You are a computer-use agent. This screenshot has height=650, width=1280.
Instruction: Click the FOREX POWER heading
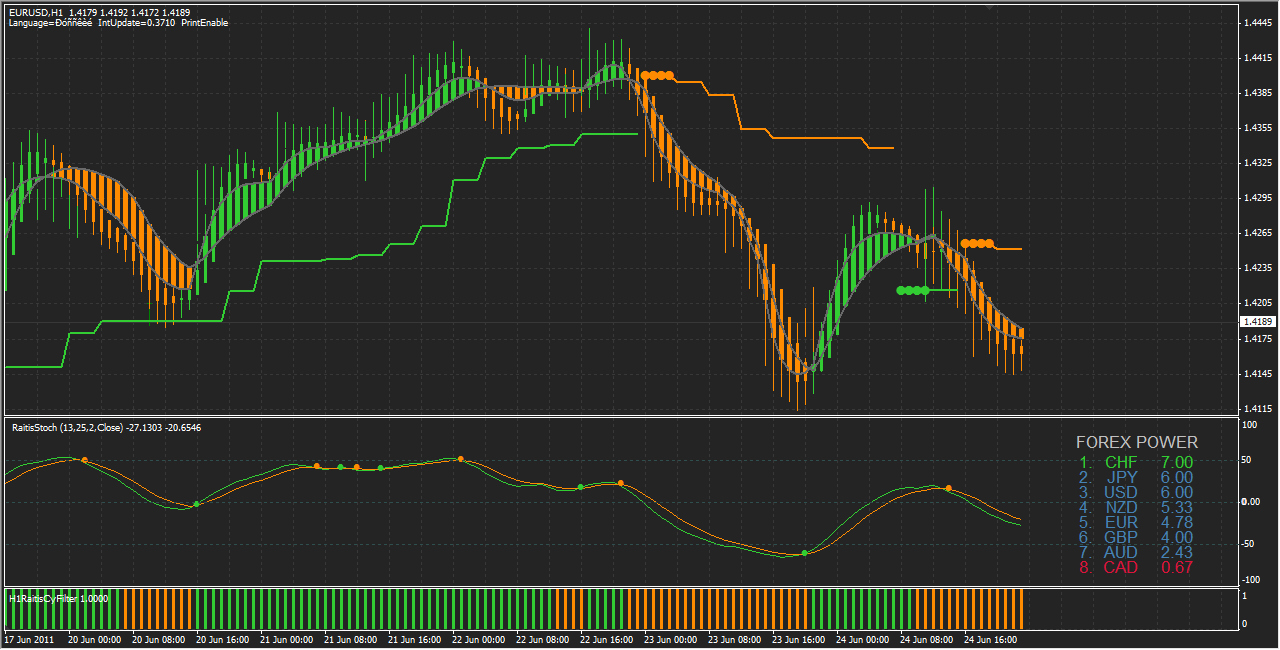pos(1136,442)
